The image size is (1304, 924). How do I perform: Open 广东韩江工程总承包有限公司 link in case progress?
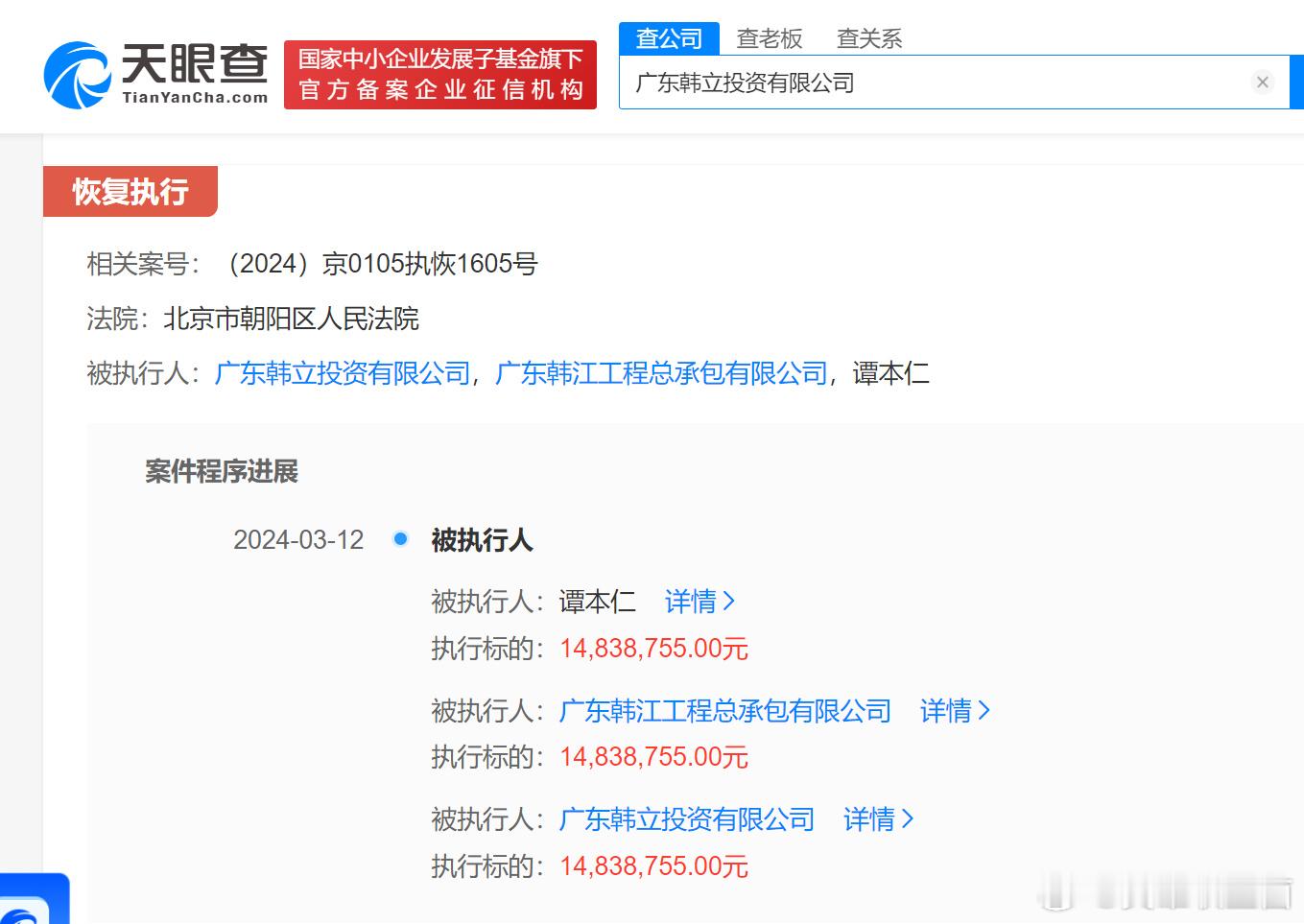click(725, 711)
